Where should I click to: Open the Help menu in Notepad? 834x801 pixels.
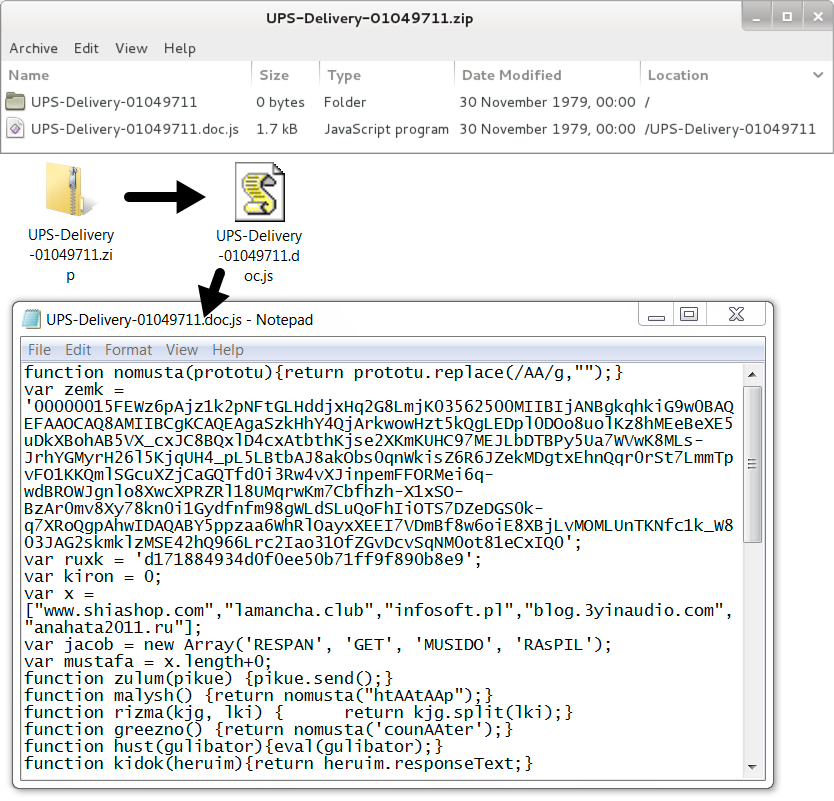point(228,350)
